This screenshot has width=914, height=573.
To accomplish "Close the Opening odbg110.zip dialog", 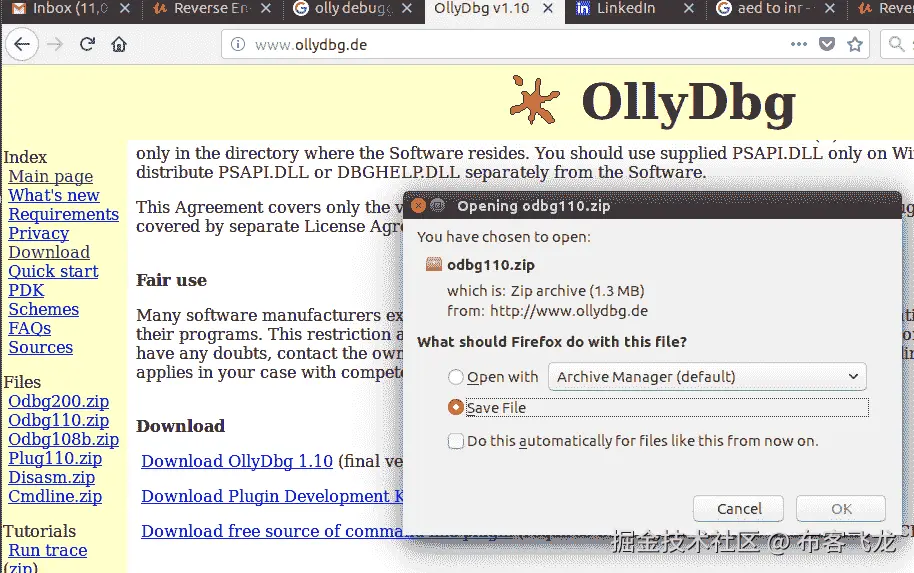I will (418, 205).
